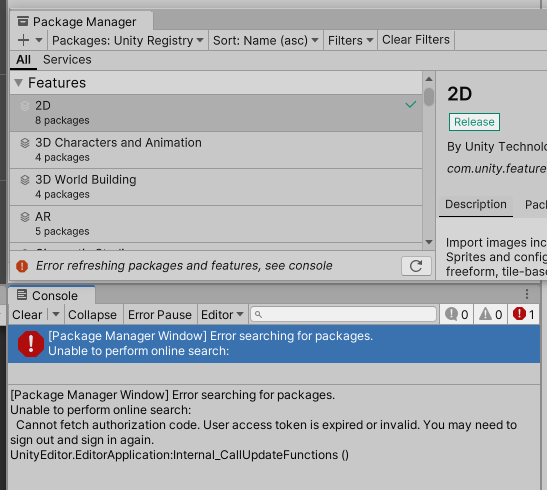Click the Clear Filters button
547x490 pixels.
[416, 40]
